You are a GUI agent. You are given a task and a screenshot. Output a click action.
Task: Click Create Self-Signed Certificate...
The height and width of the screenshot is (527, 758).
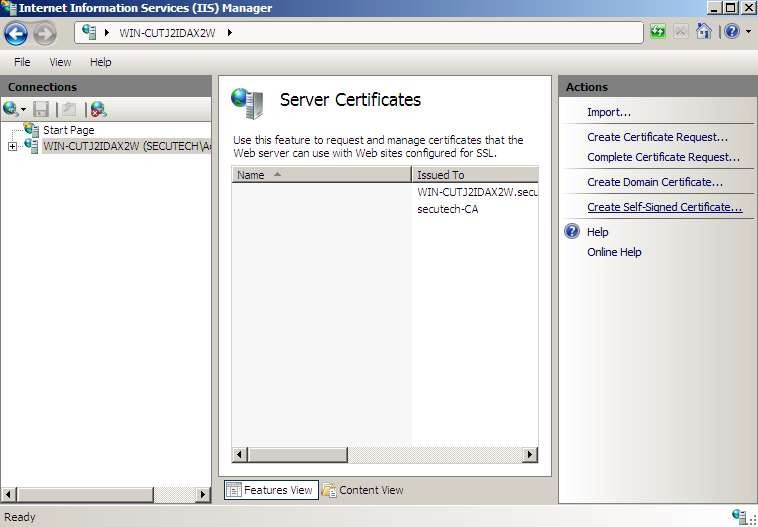click(665, 207)
